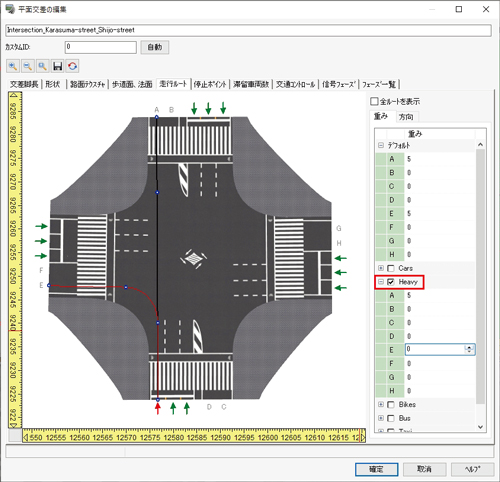500x482 pixels.
Task: Click the app icon in title bar
Action: pyautogui.click(x=10, y=9)
